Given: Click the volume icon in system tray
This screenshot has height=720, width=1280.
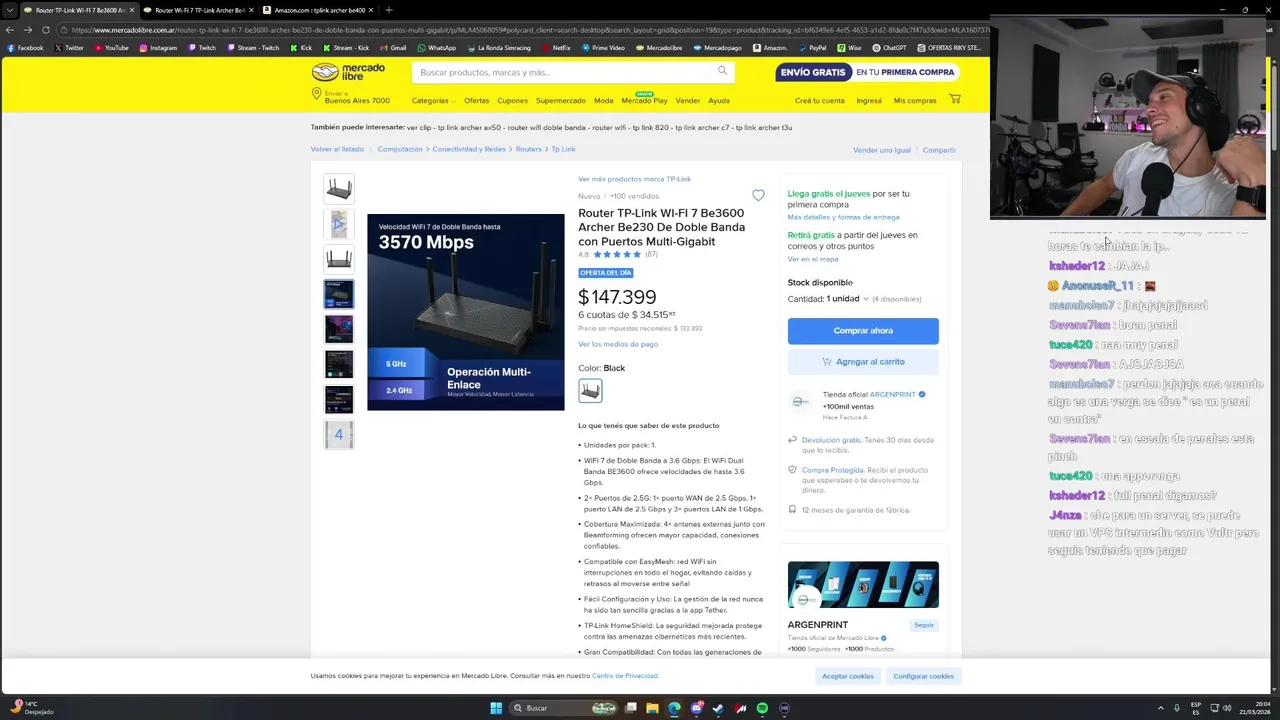Looking at the screenshot, I should (x=1228, y=708).
